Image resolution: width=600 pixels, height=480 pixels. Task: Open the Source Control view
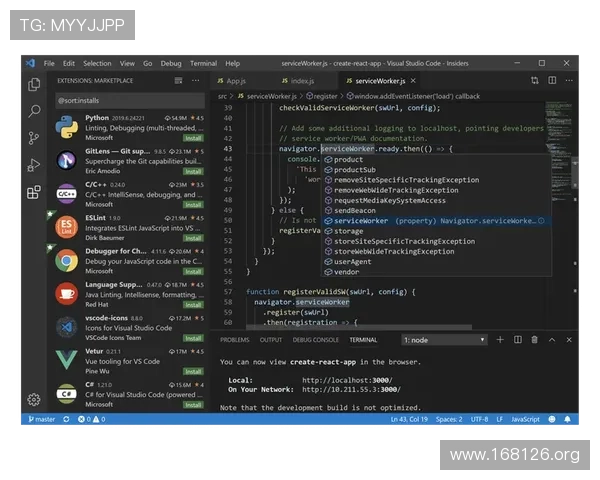(x=34, y=138)
